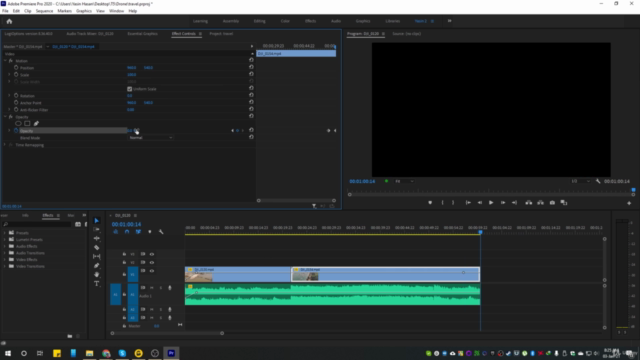Open the Markers menu

point(64,11)
